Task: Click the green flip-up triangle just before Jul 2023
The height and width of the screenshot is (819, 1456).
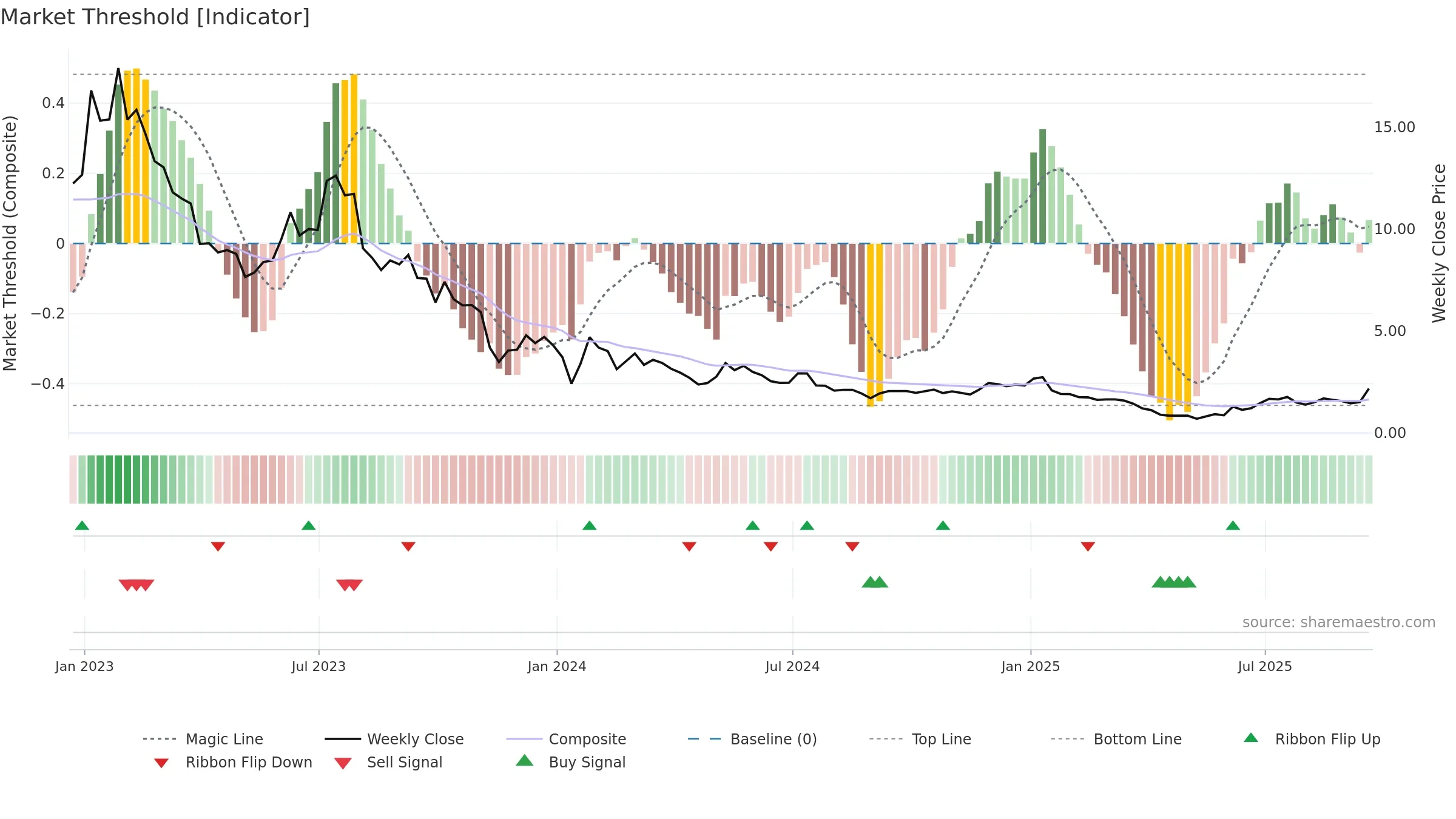Action: click(x=308, y=525)
